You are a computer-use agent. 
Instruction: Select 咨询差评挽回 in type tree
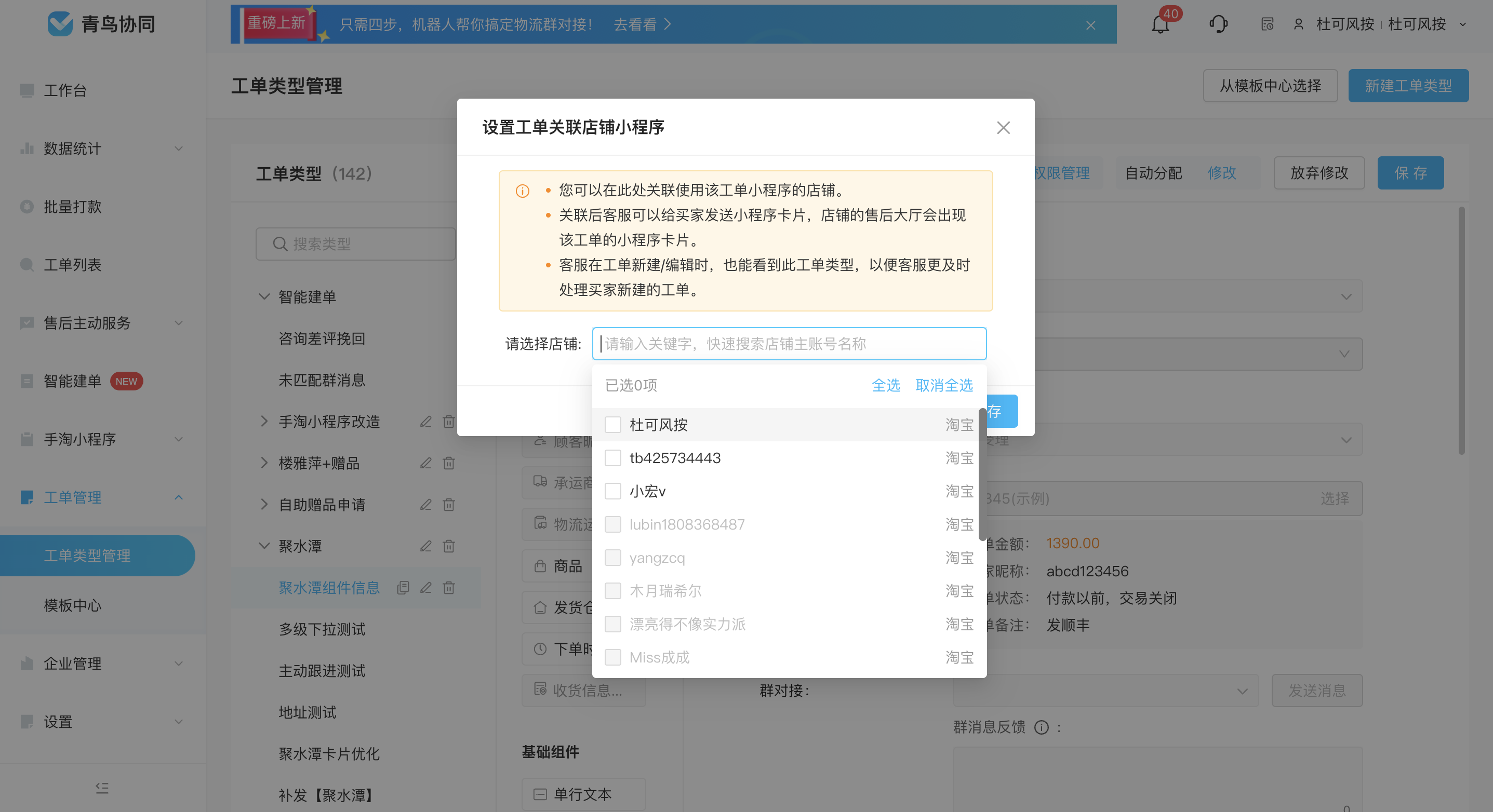(322, 339)
